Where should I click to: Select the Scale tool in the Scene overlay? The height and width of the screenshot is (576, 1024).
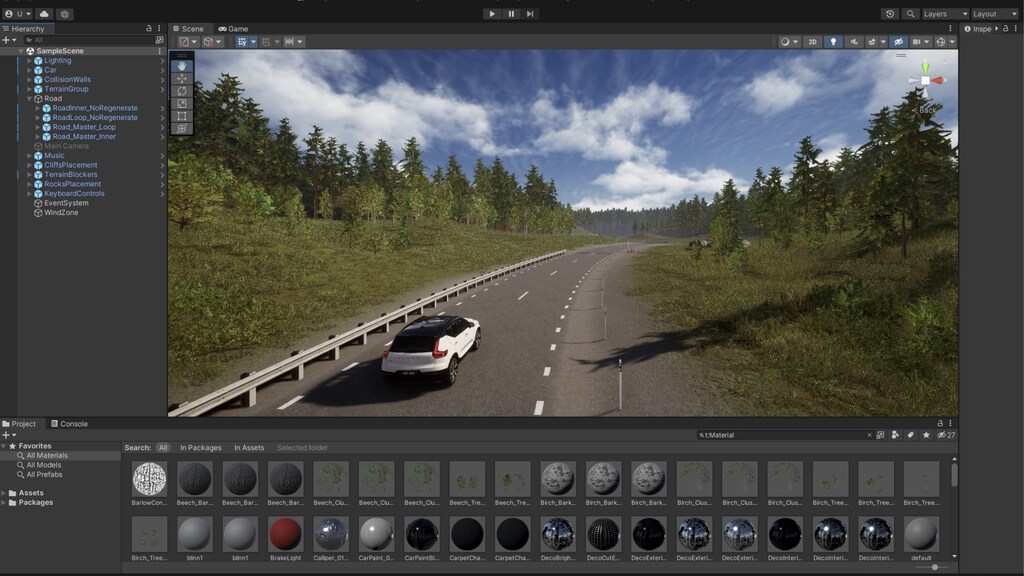click(x=182, y=103)
